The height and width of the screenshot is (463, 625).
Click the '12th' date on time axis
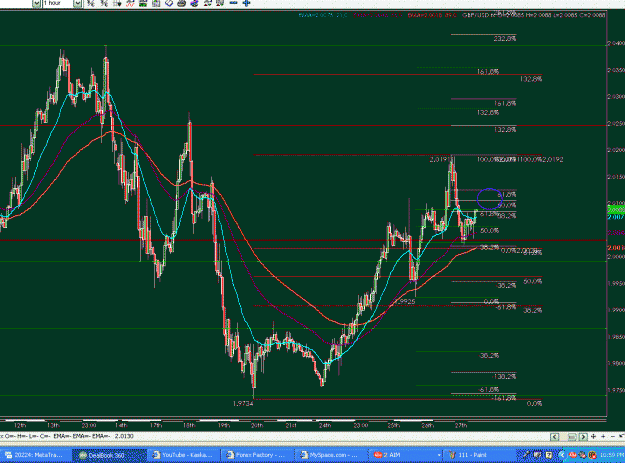coord(20,425)
